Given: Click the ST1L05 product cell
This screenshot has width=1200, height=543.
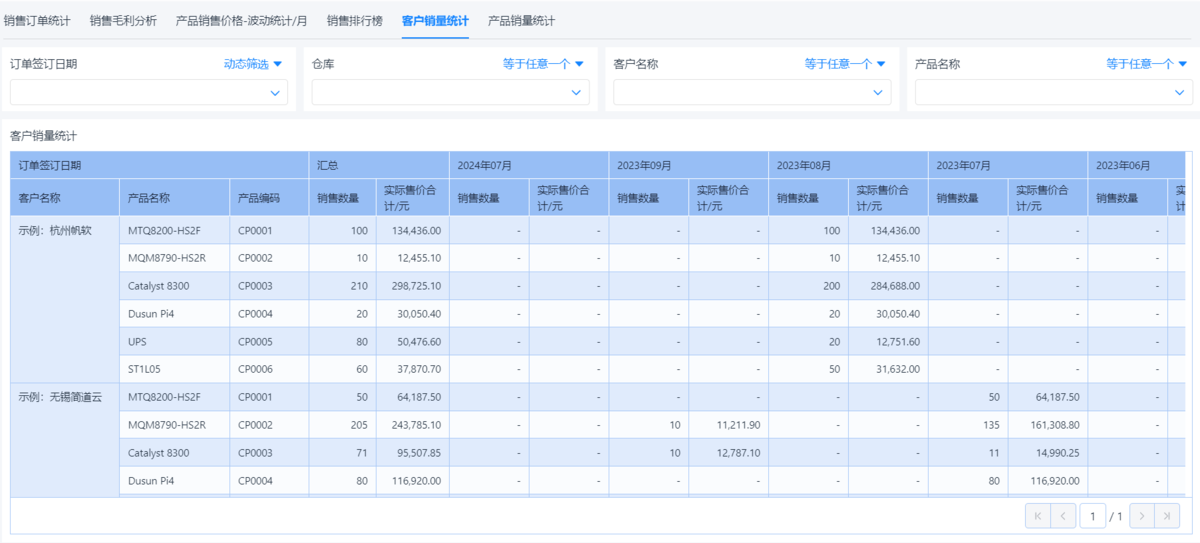Looking at the screenshot, I should pos(174,369).
